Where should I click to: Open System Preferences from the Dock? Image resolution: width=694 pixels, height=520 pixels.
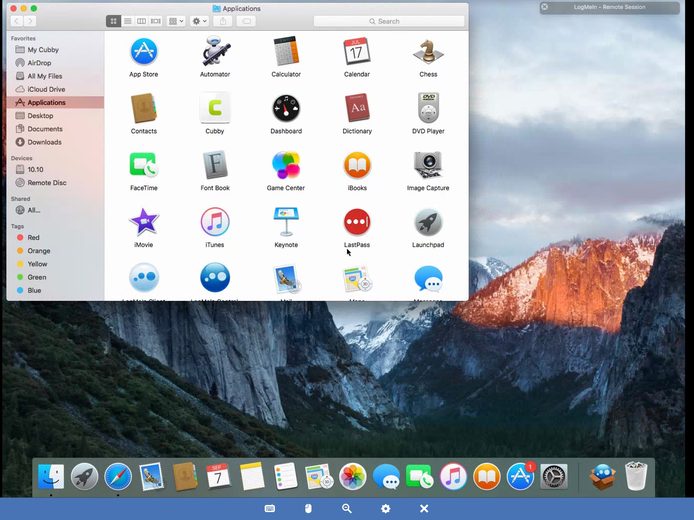click(554, 477)
